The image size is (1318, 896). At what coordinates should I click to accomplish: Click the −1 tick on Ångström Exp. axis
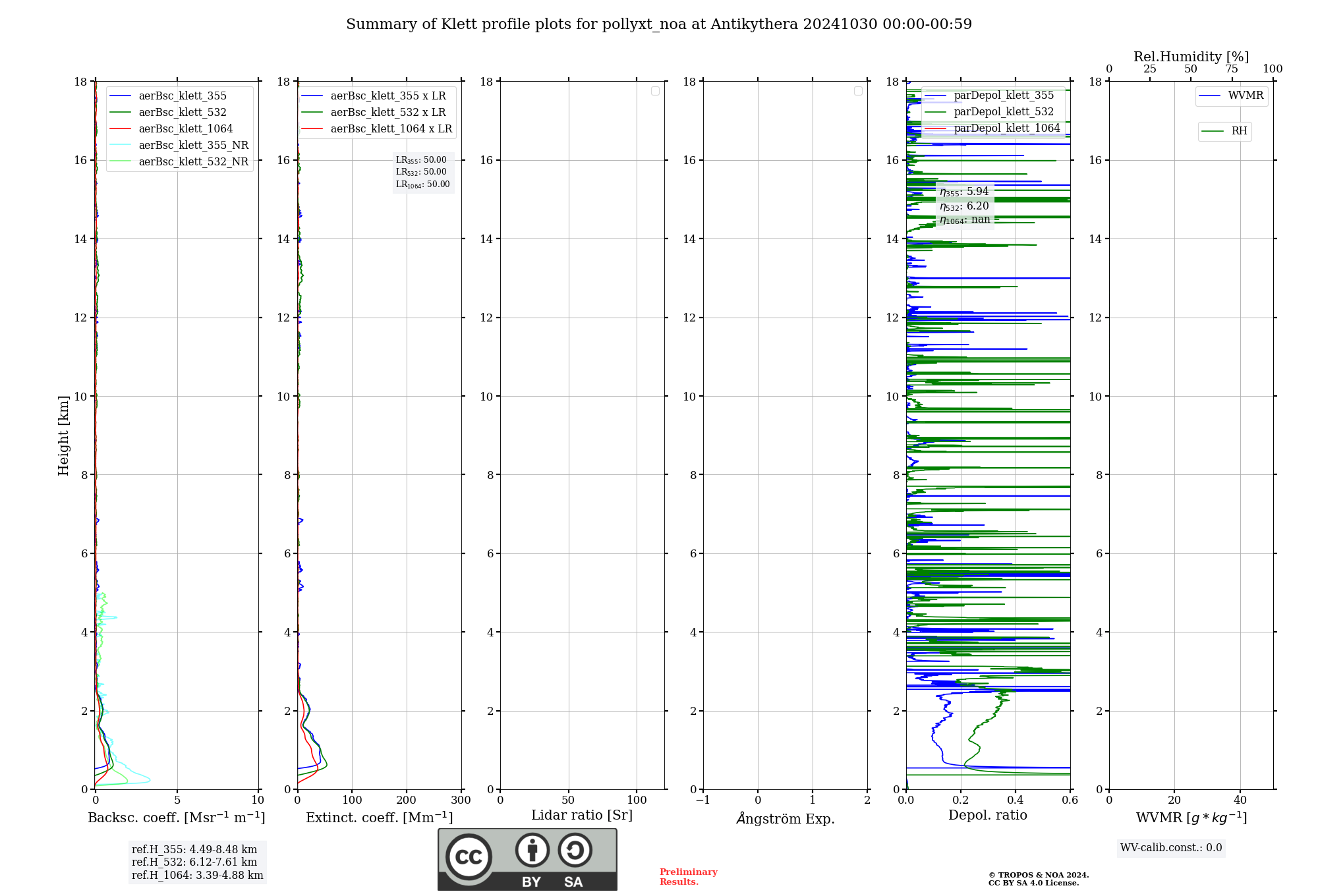pos(703,800)
